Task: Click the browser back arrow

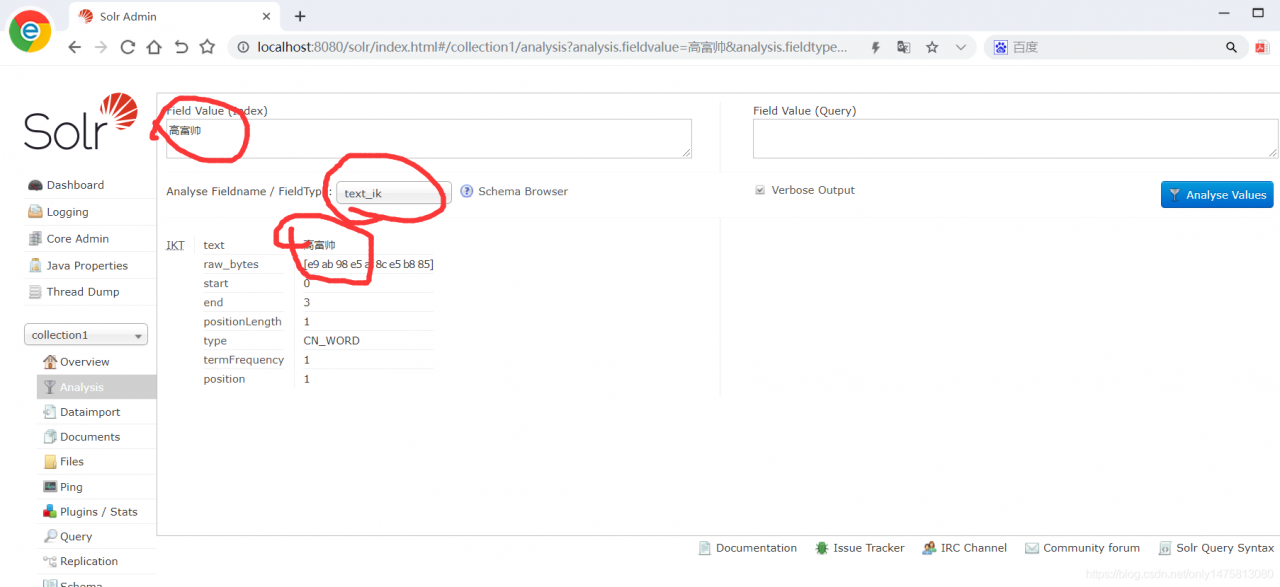Action: coord(75,47)
